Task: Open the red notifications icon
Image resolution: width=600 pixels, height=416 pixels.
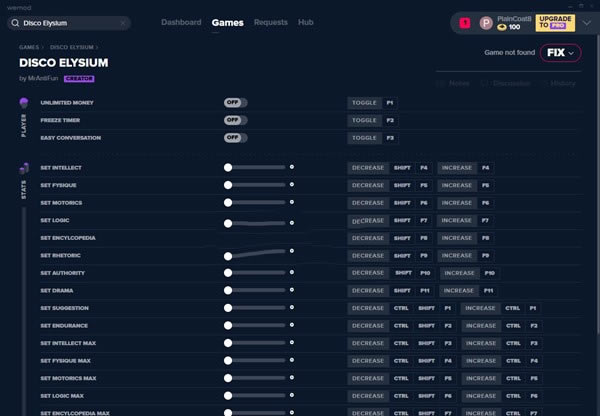Action: coord(464,22)
